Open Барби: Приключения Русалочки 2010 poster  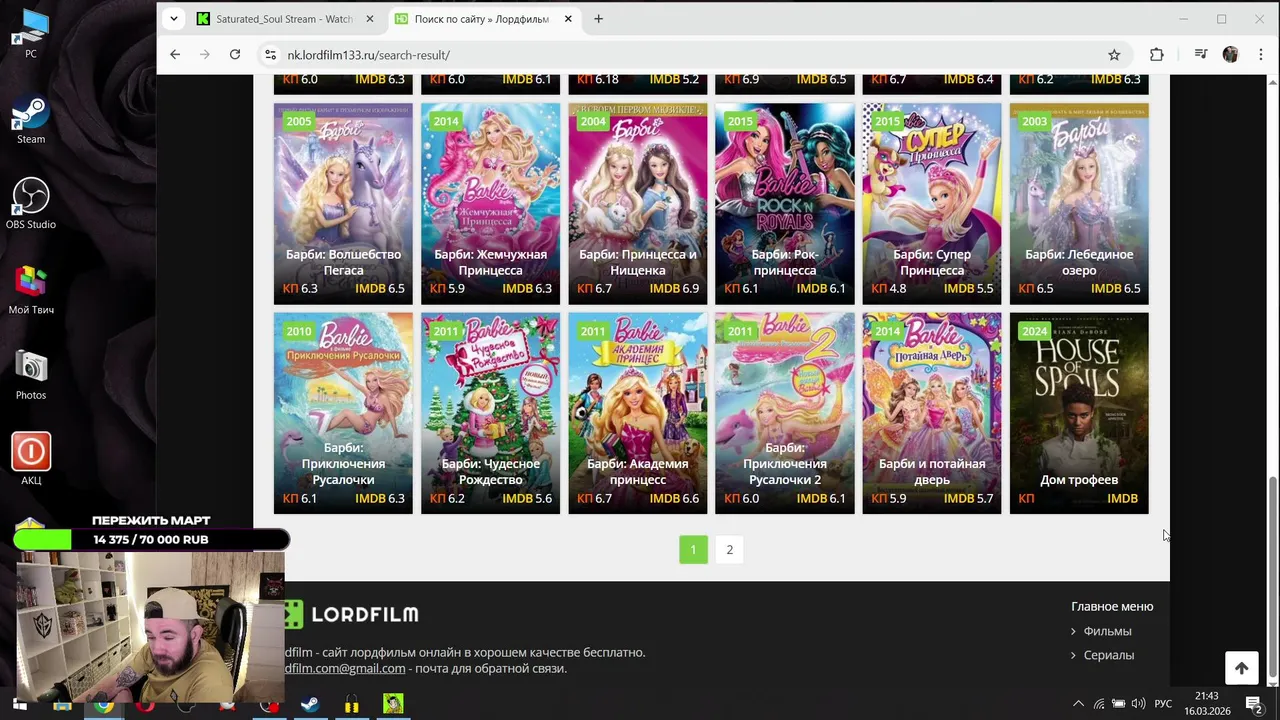pyautogui.click(x=343, y=413)
